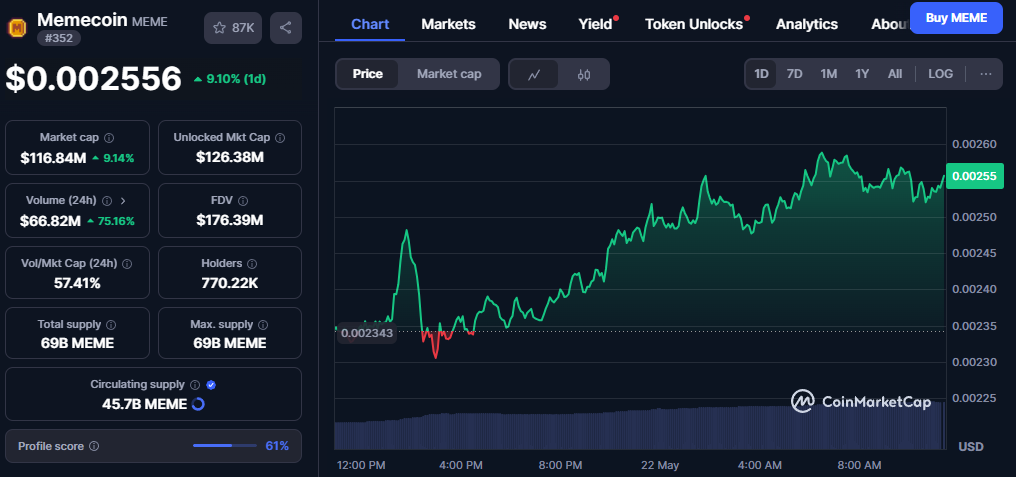Show info icon next to Holders

pyautogui.click(x=252, y=264)
